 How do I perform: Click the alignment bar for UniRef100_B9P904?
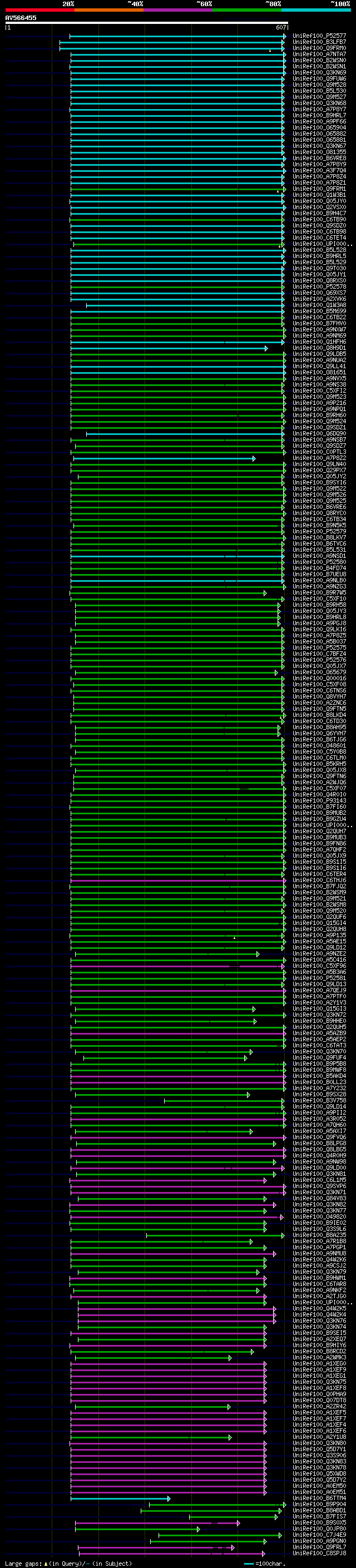(x=217, y=1505)
